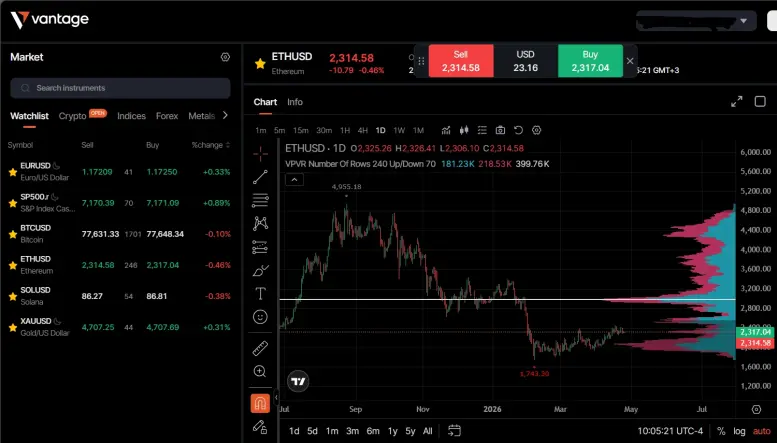
Task: Toggle the BTCUSD watchlist star
Action: pos(13,234)
